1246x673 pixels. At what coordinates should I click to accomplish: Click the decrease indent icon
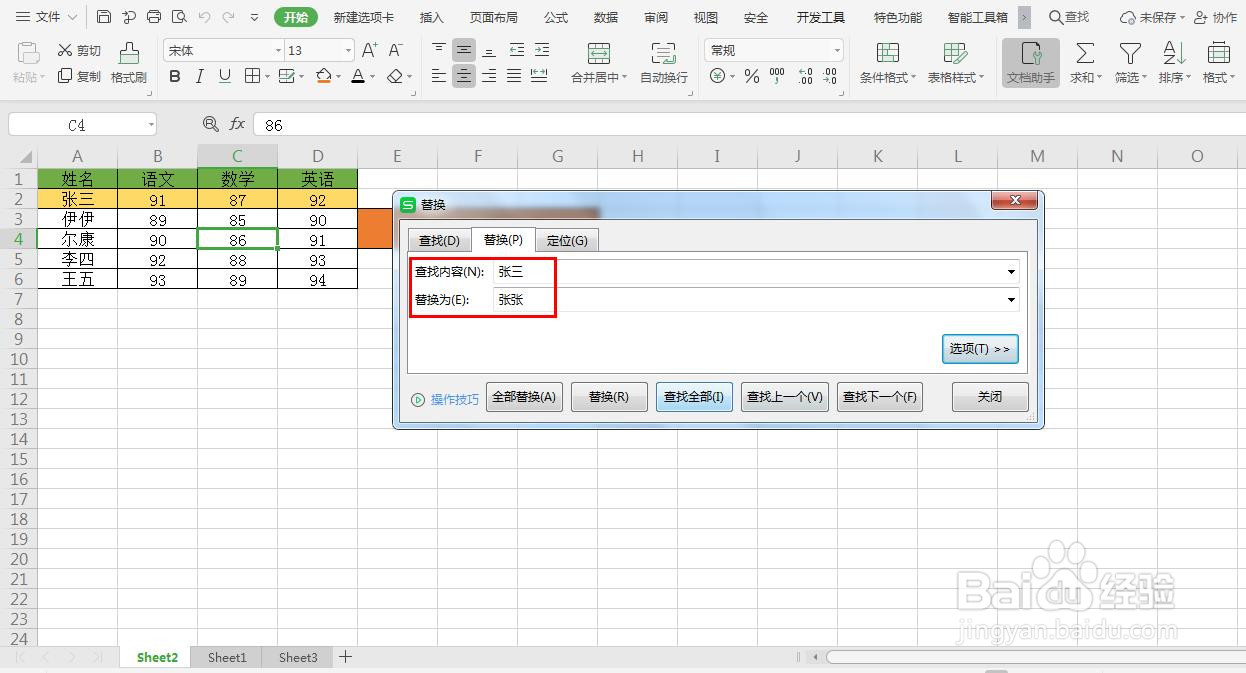[516, 50]
